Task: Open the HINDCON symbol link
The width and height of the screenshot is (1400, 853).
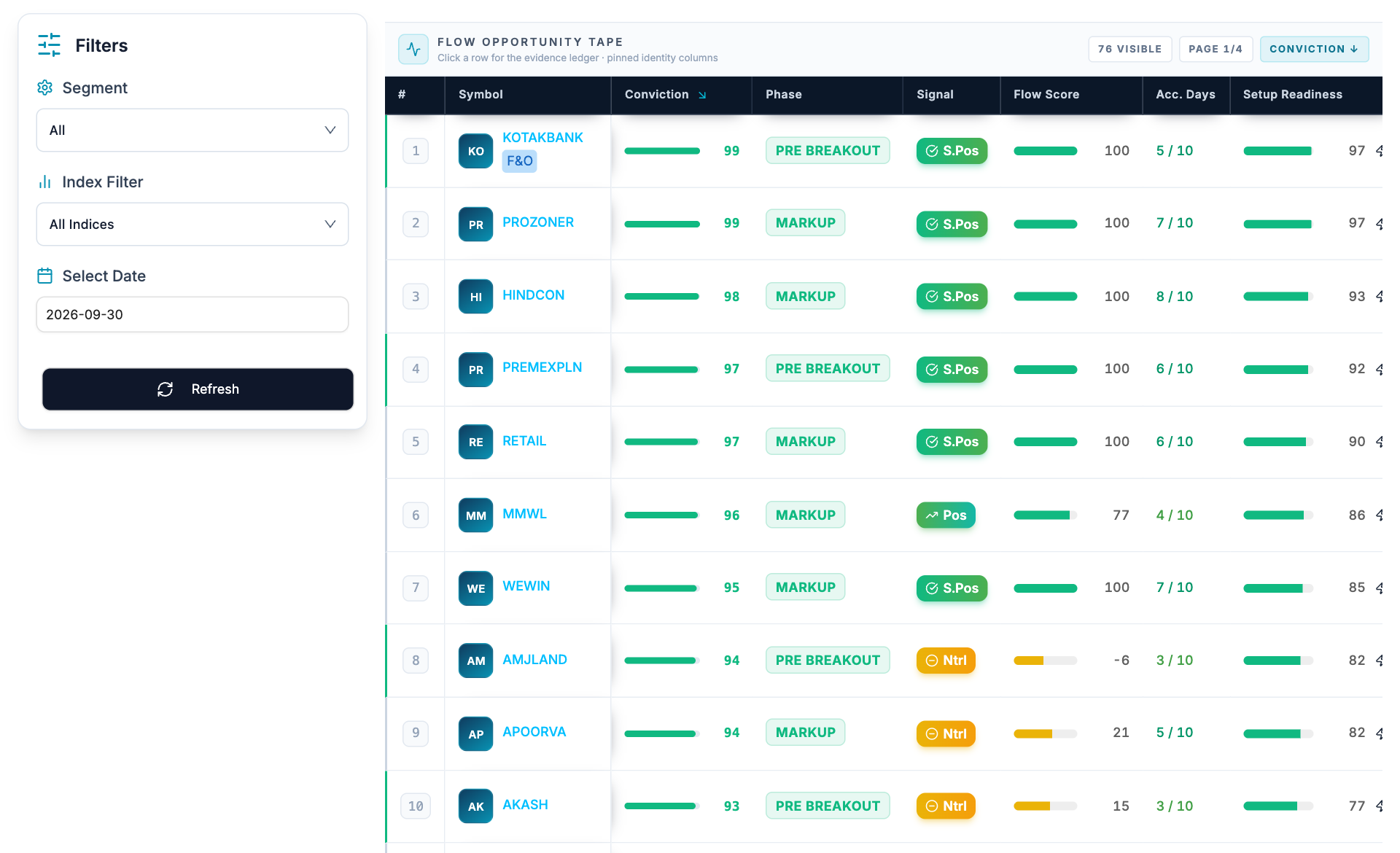Action: pos(533,295)
